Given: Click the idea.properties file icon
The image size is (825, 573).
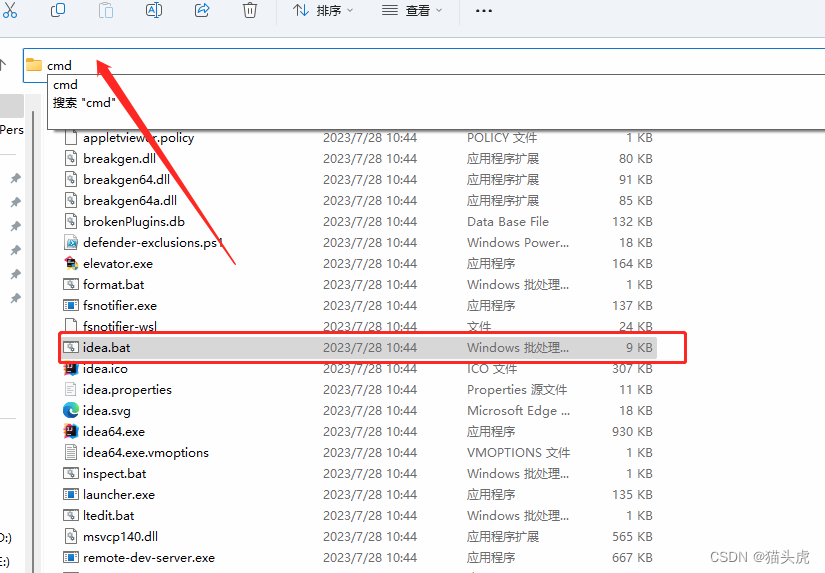Looking at the screenshot, I should tap(71, 389).
